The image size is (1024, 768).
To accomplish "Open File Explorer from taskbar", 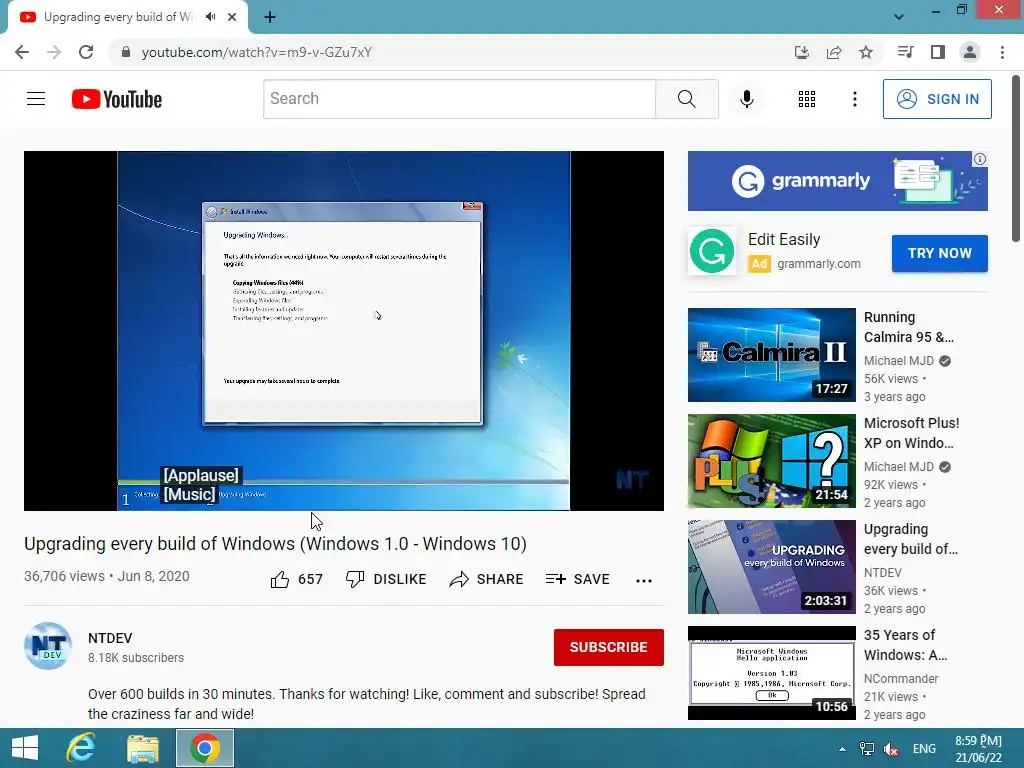I will point(142,748).
